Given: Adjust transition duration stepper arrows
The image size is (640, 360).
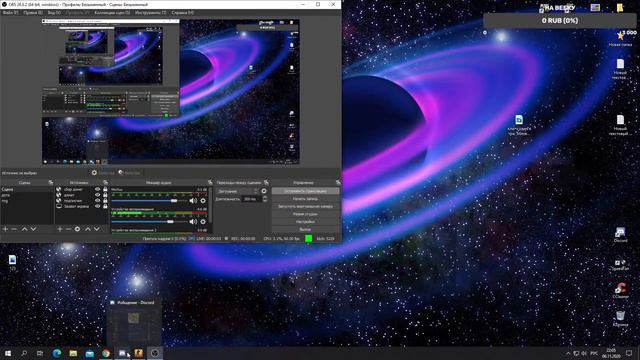Looking at the screenshot, I should point(264,199).
